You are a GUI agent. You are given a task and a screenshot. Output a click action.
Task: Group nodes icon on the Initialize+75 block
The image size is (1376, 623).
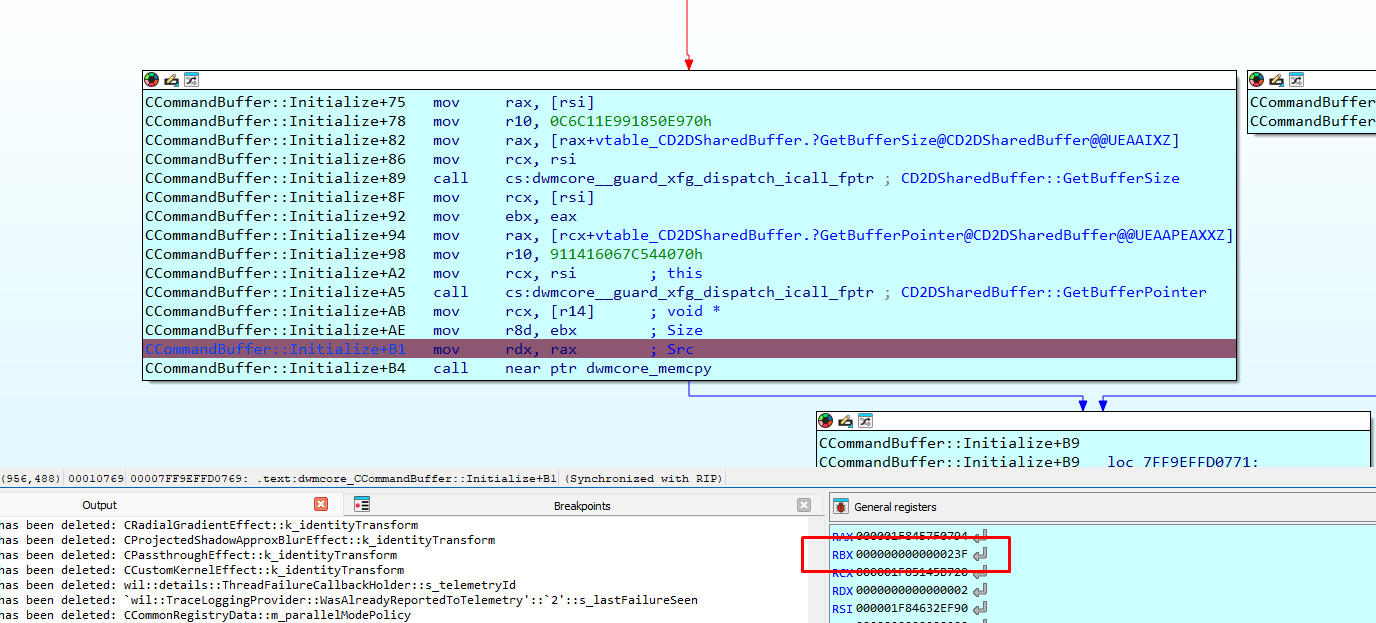click(191, 80)
